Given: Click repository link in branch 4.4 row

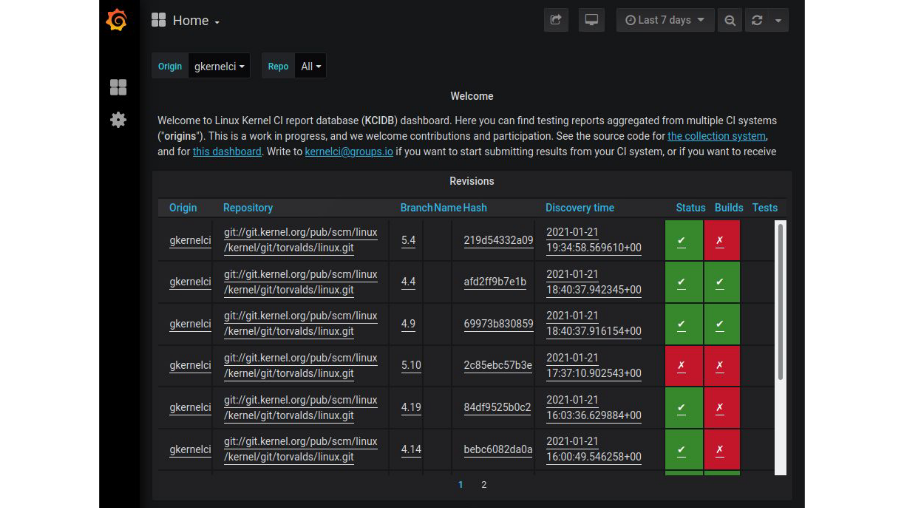Looking at the screenshot, I should point(300,282).
